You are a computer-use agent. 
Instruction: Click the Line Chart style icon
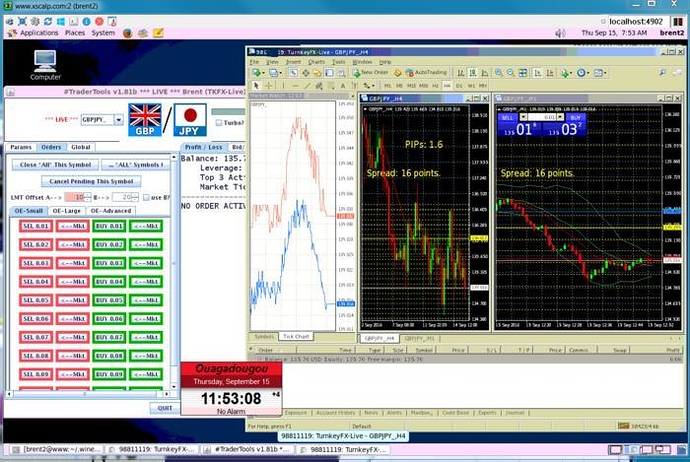tap(484, 73)
